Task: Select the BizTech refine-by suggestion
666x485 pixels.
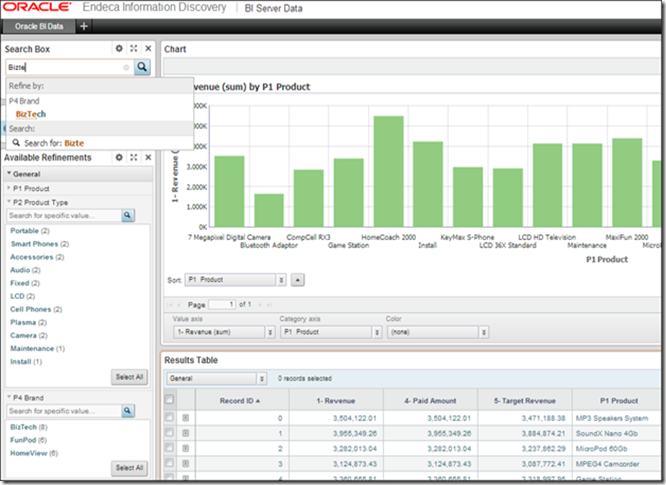Action: click(x=30, y=114)
